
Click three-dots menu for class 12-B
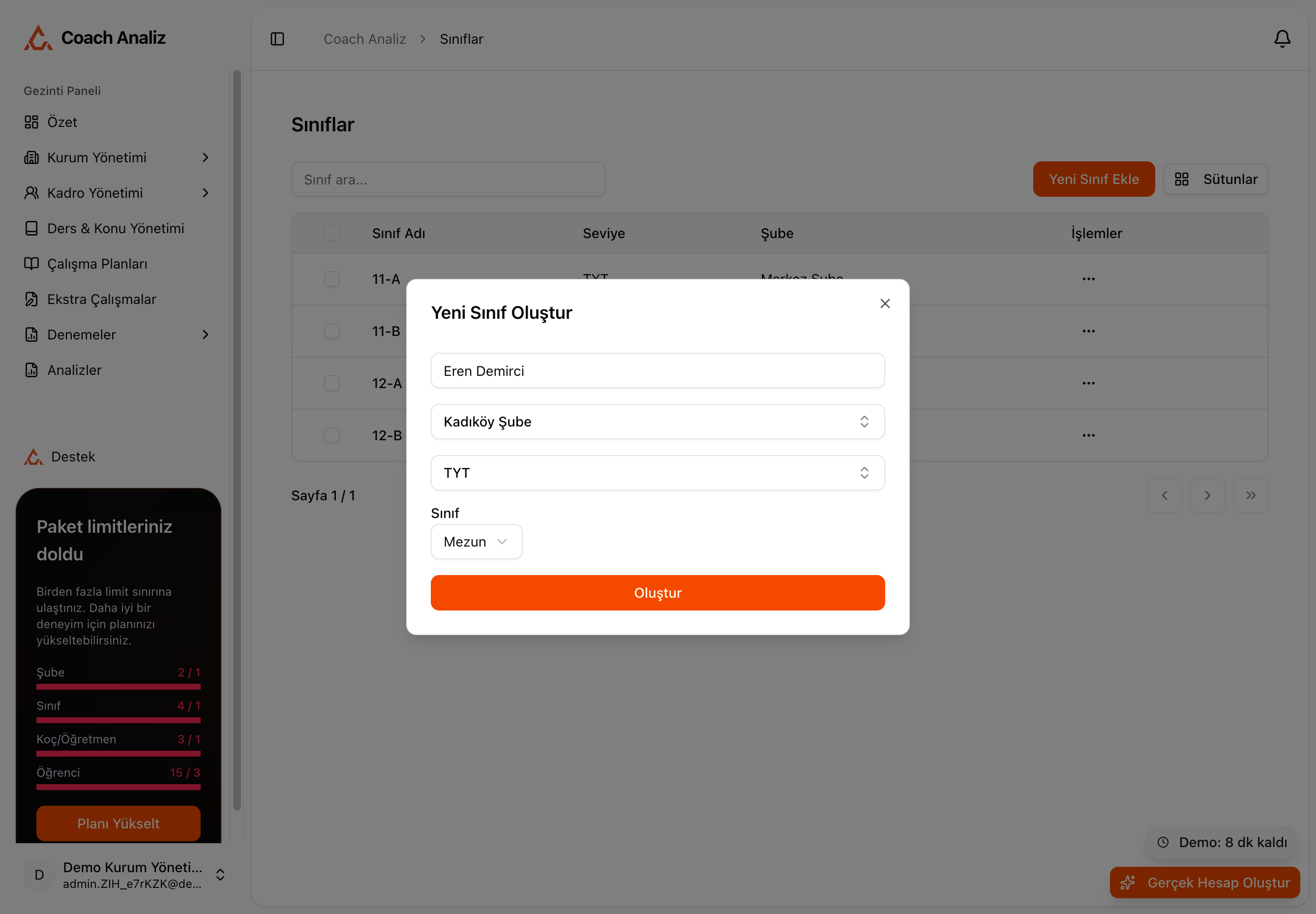tap(1088, 435)
